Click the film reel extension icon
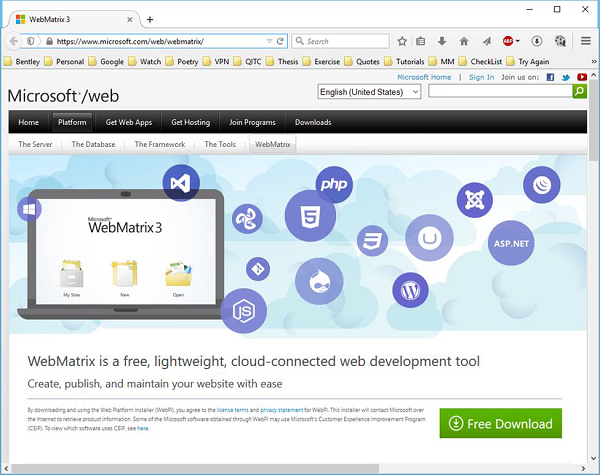600x475 pixels. coord(560,41)
